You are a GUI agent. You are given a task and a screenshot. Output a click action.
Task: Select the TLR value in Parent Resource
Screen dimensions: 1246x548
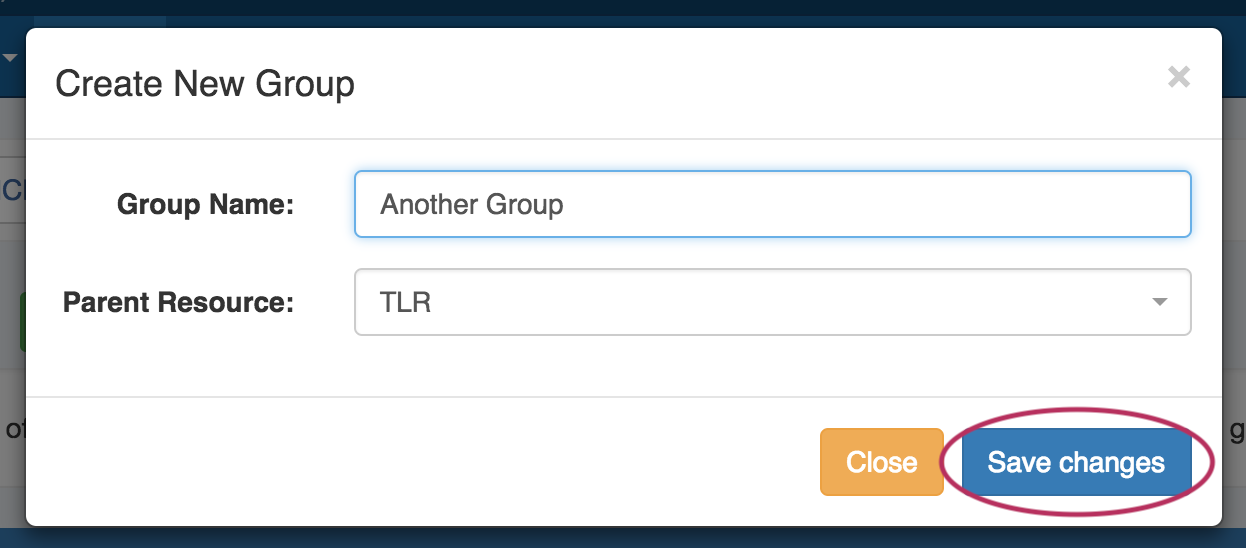406,302
